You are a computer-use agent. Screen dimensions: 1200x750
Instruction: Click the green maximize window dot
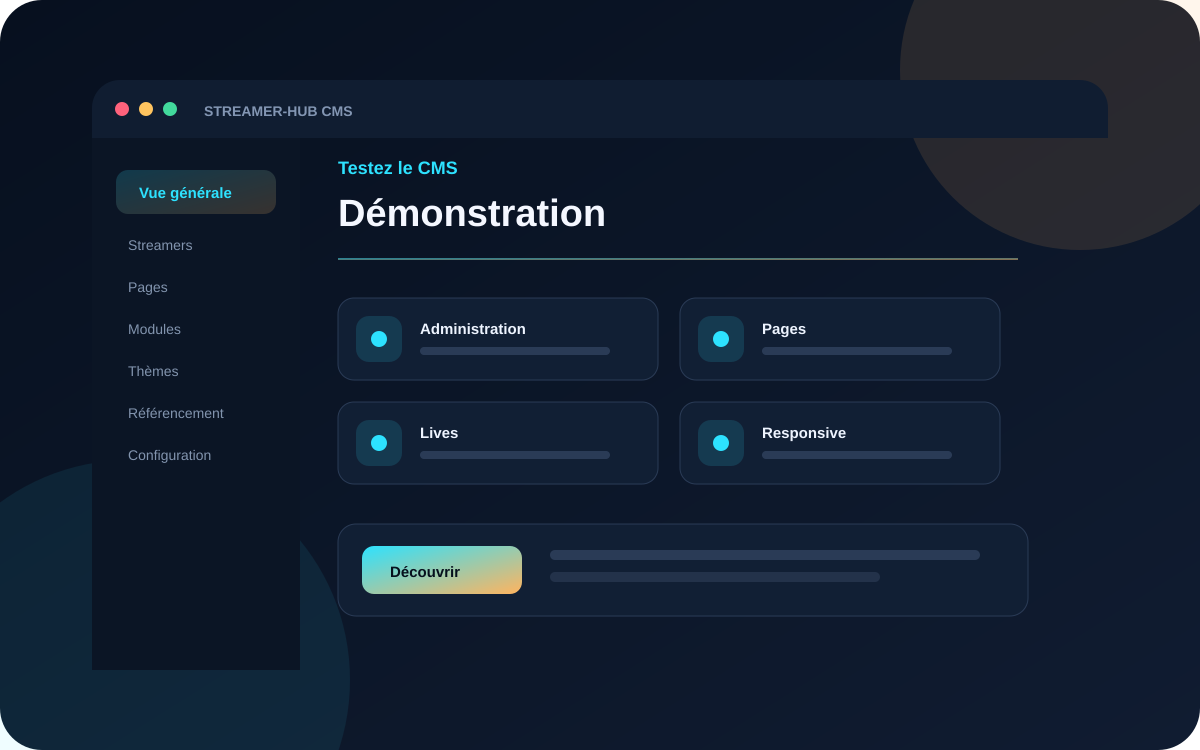point(170,109)
